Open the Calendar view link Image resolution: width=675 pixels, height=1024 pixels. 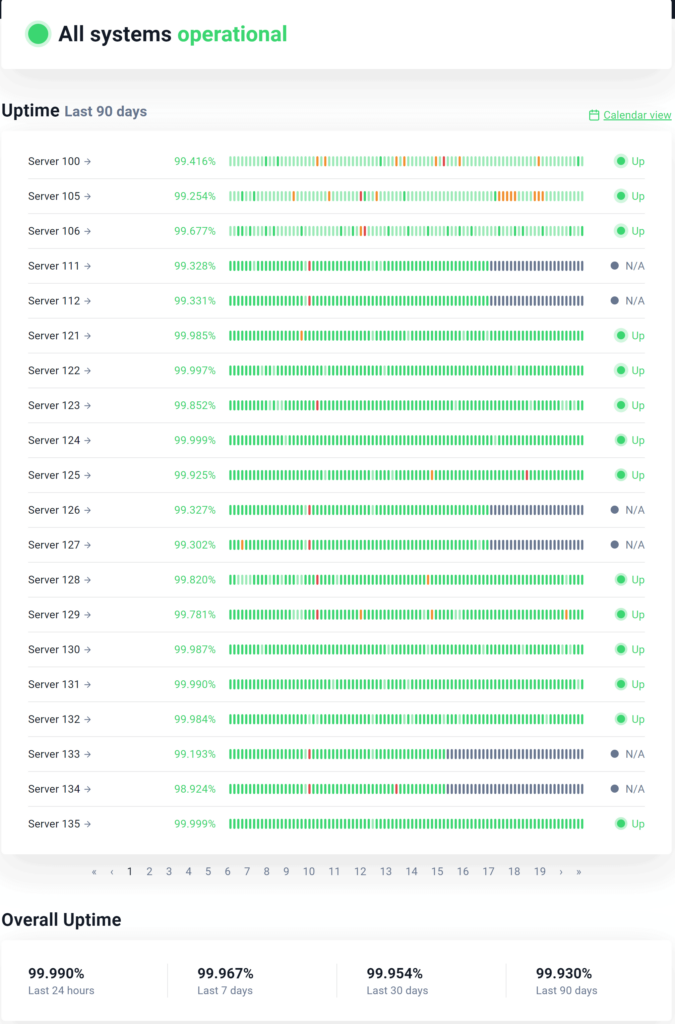(637, 116)
